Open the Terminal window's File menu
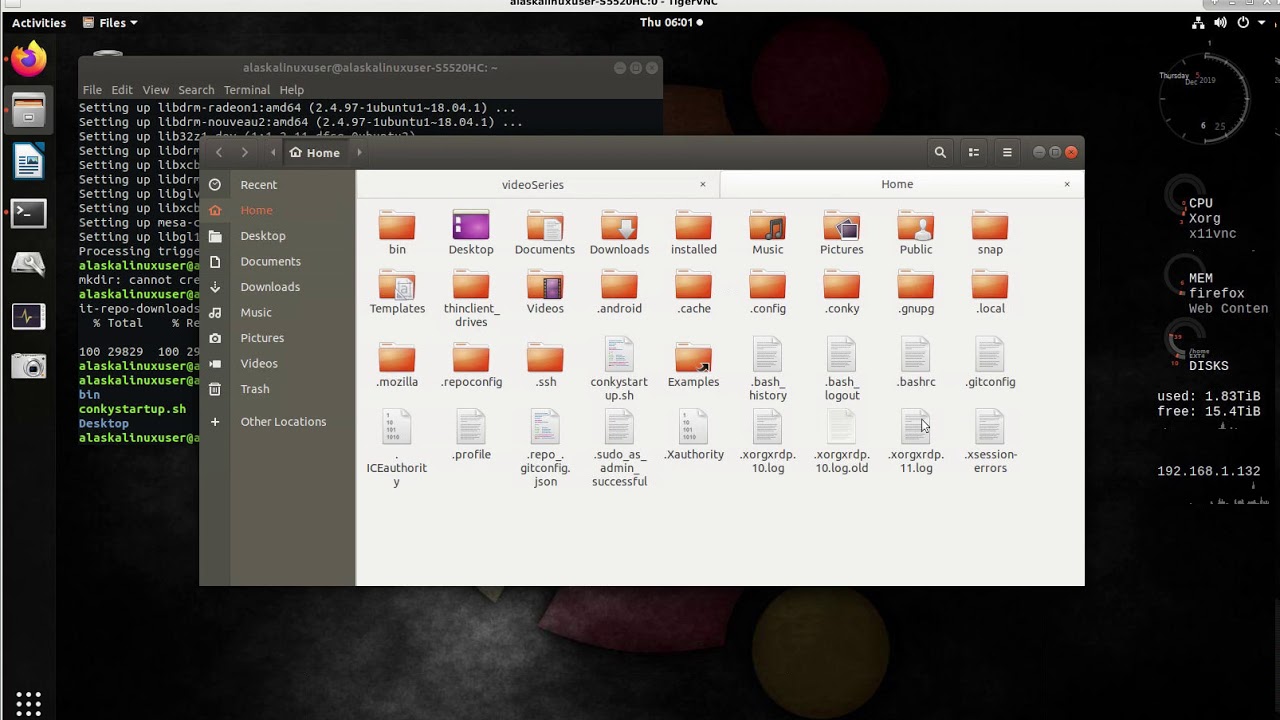Viewport: 1280px width, 720px height. pyautogui.click(x=92, y=90)
